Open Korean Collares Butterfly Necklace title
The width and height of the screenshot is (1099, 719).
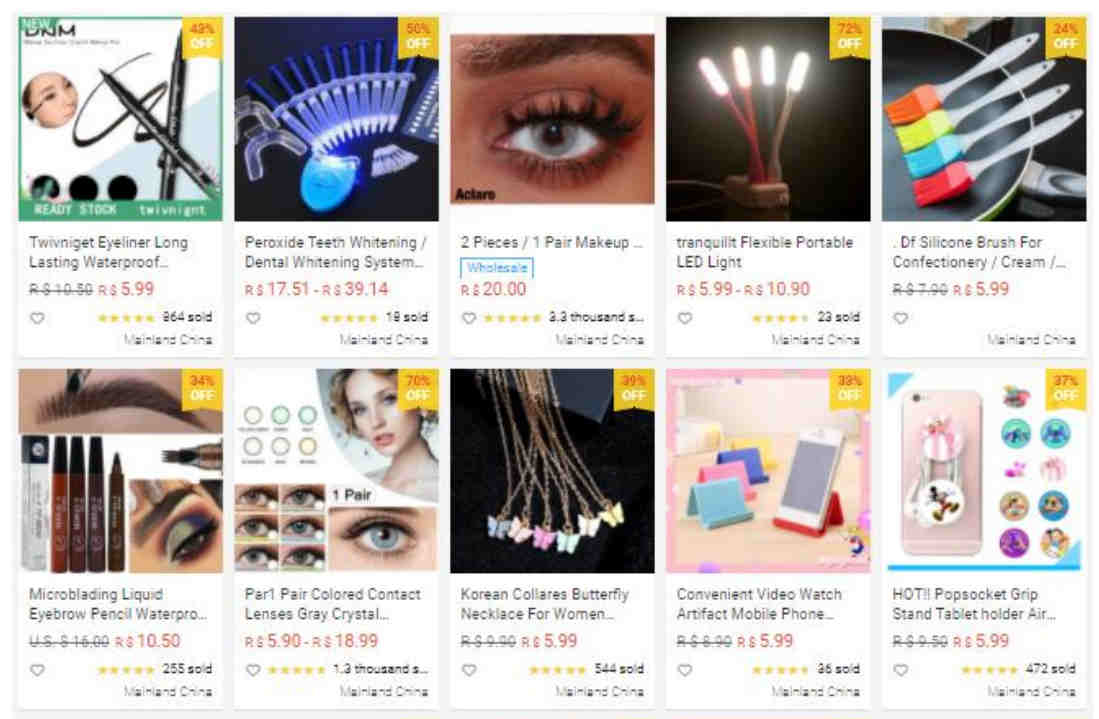[x=545, y=604]
